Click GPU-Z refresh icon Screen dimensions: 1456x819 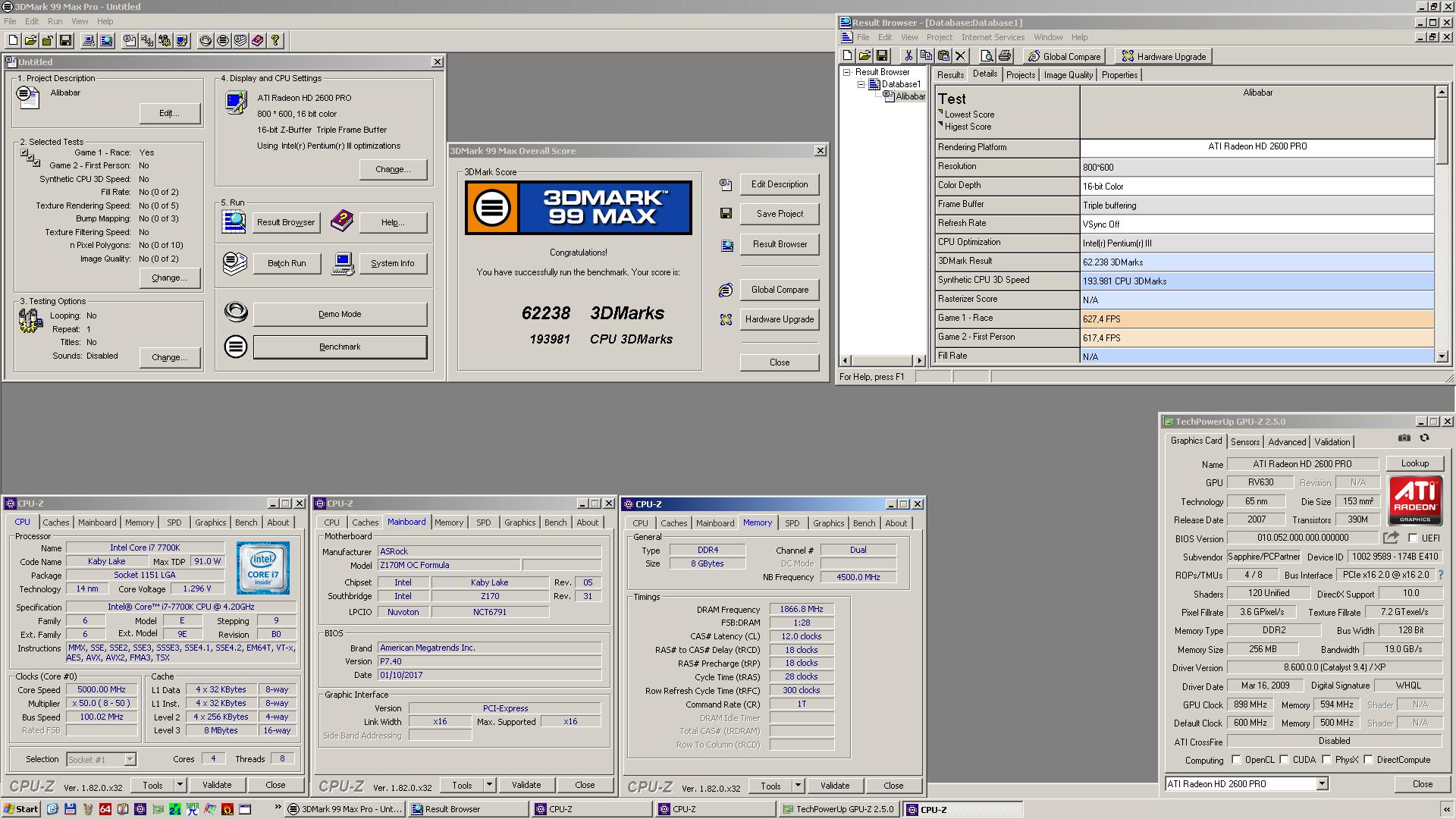tap(1424, 438)
